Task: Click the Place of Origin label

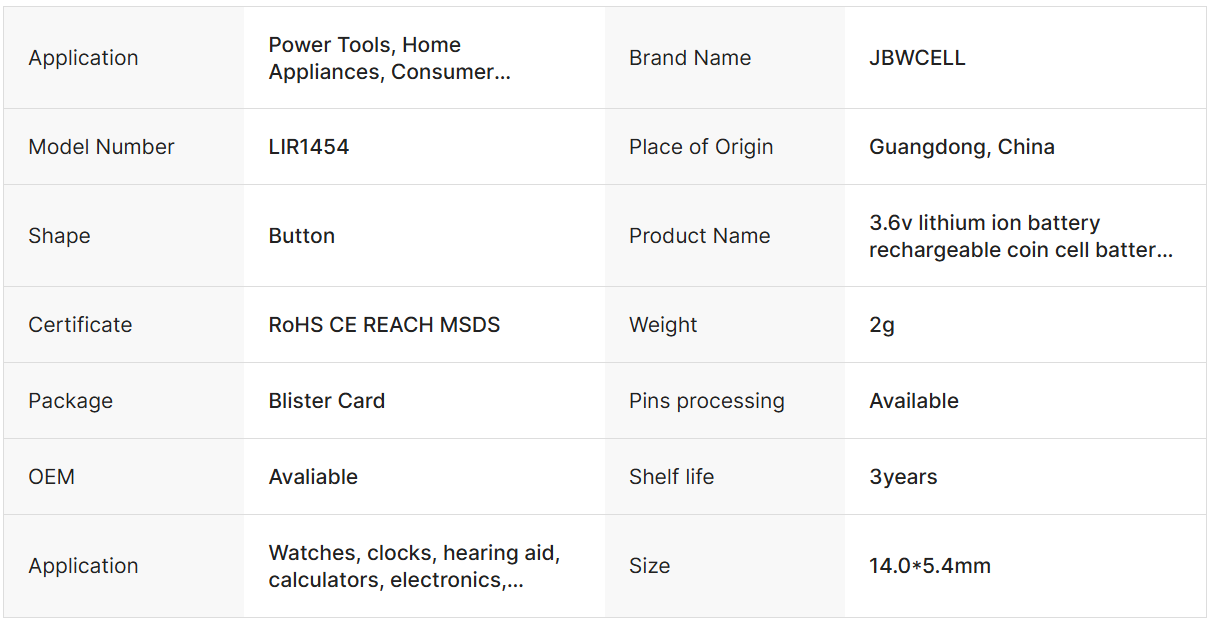Action: pyautogui.click(x=701, y=147)
